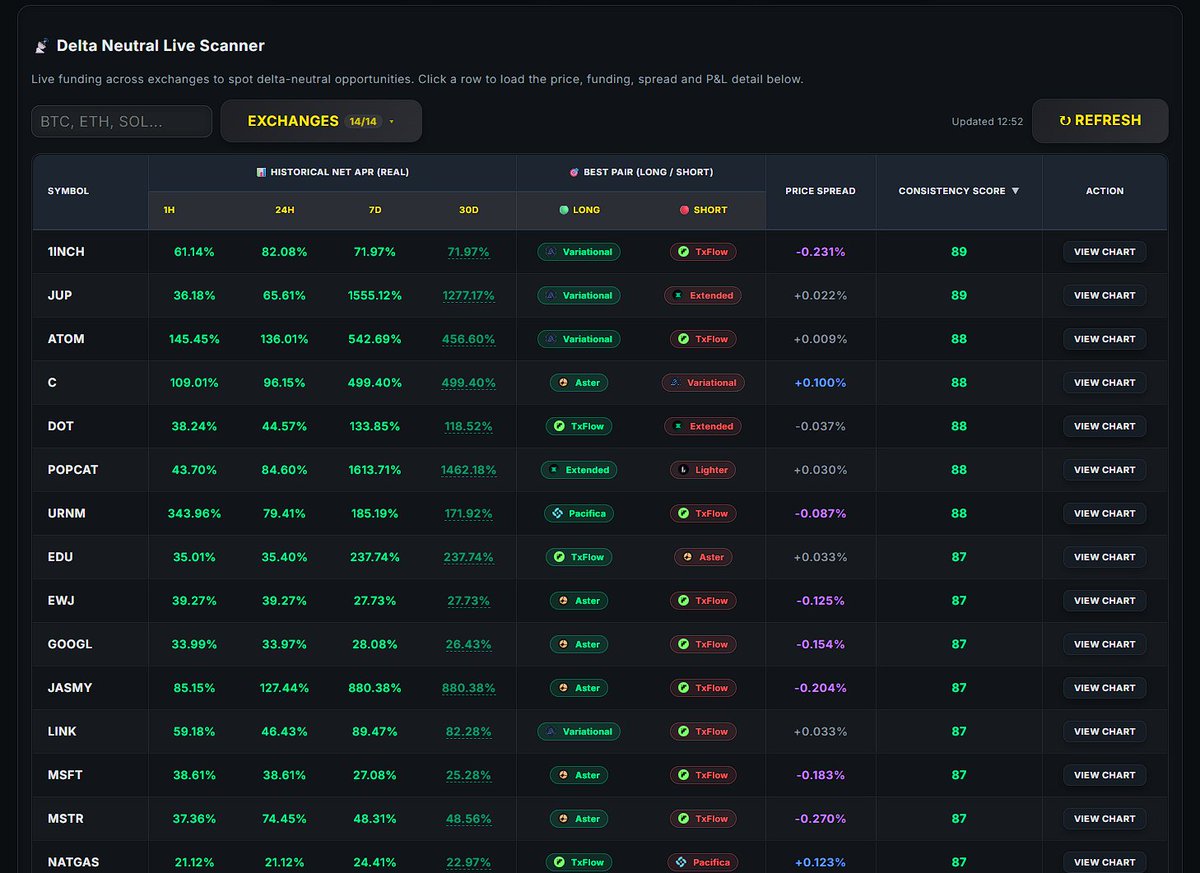Select the JASMY symbol row

pyautogui.click(x=600, y=688)
